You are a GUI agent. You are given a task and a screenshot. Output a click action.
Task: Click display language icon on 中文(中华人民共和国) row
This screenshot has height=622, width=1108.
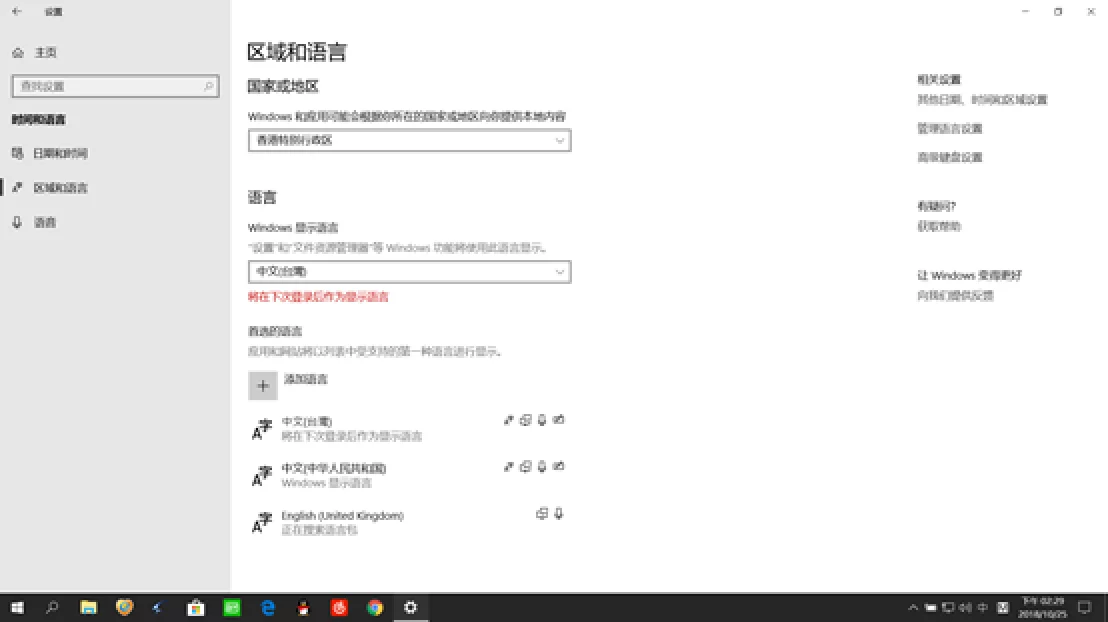(508, 466)
